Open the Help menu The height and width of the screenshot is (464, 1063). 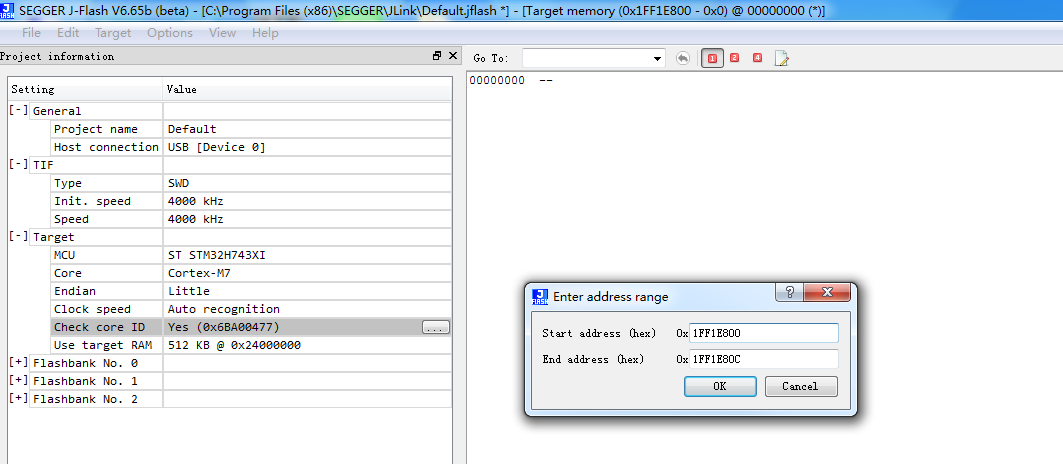(265, 33)
